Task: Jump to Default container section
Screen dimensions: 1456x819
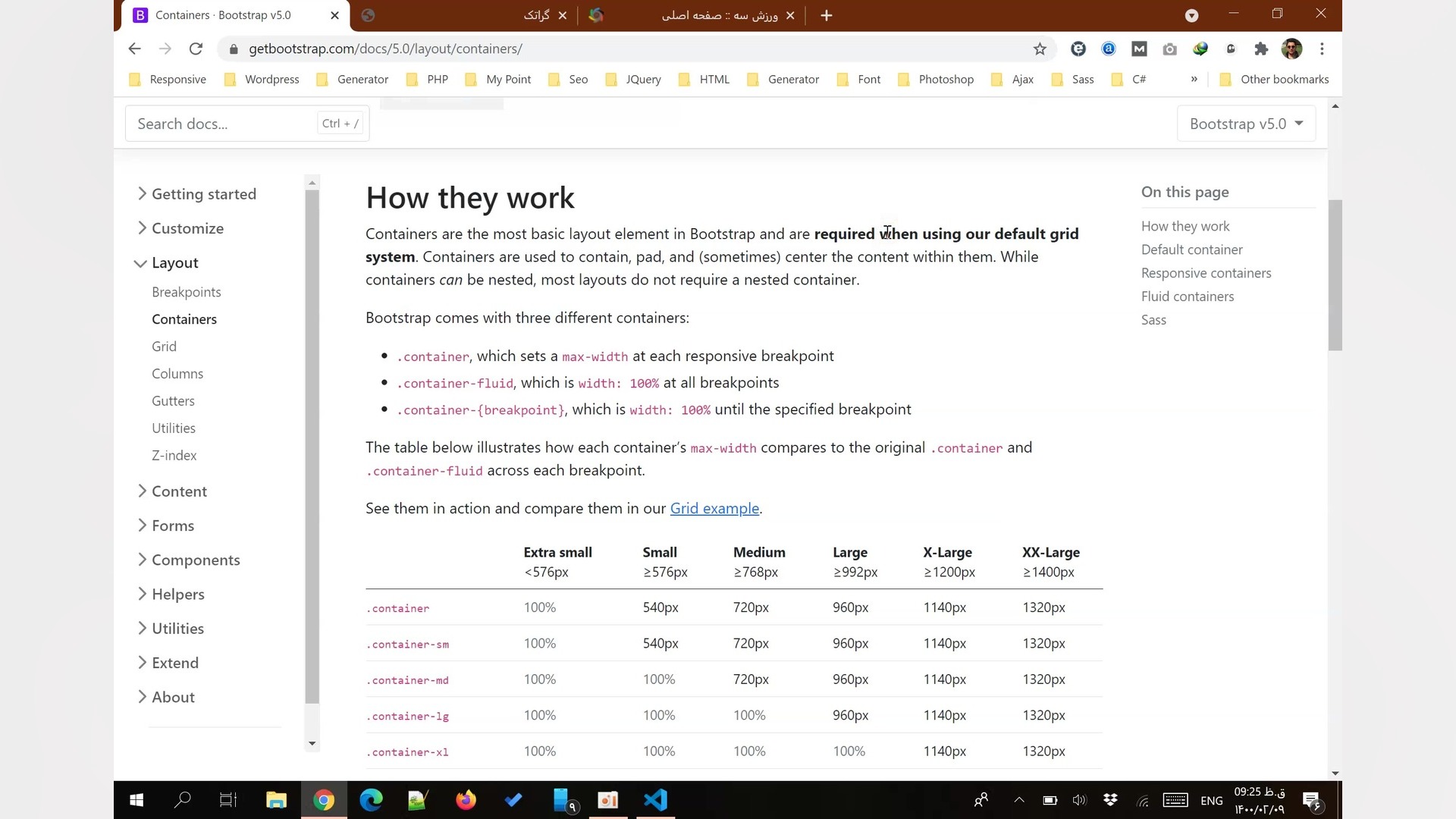Action: (x=1191, y=249)
